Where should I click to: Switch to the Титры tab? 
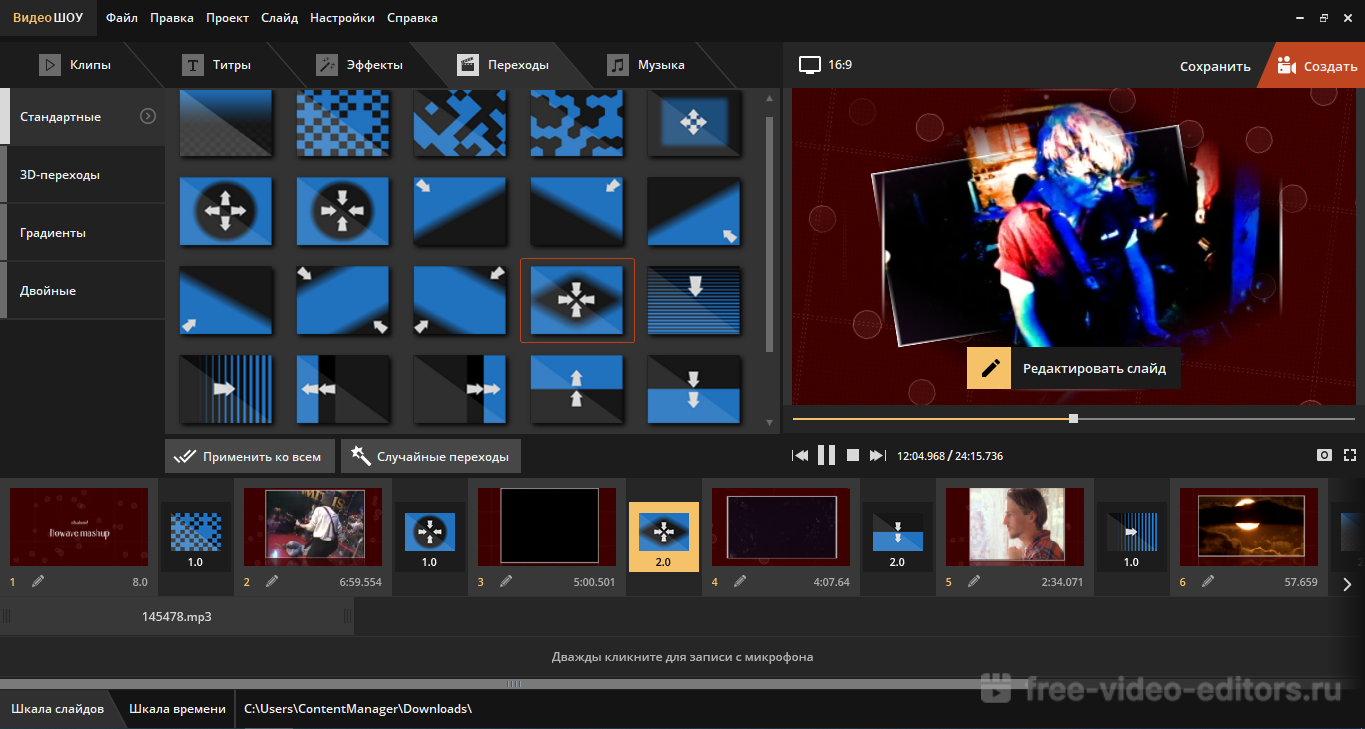click(x=217, y=65)
